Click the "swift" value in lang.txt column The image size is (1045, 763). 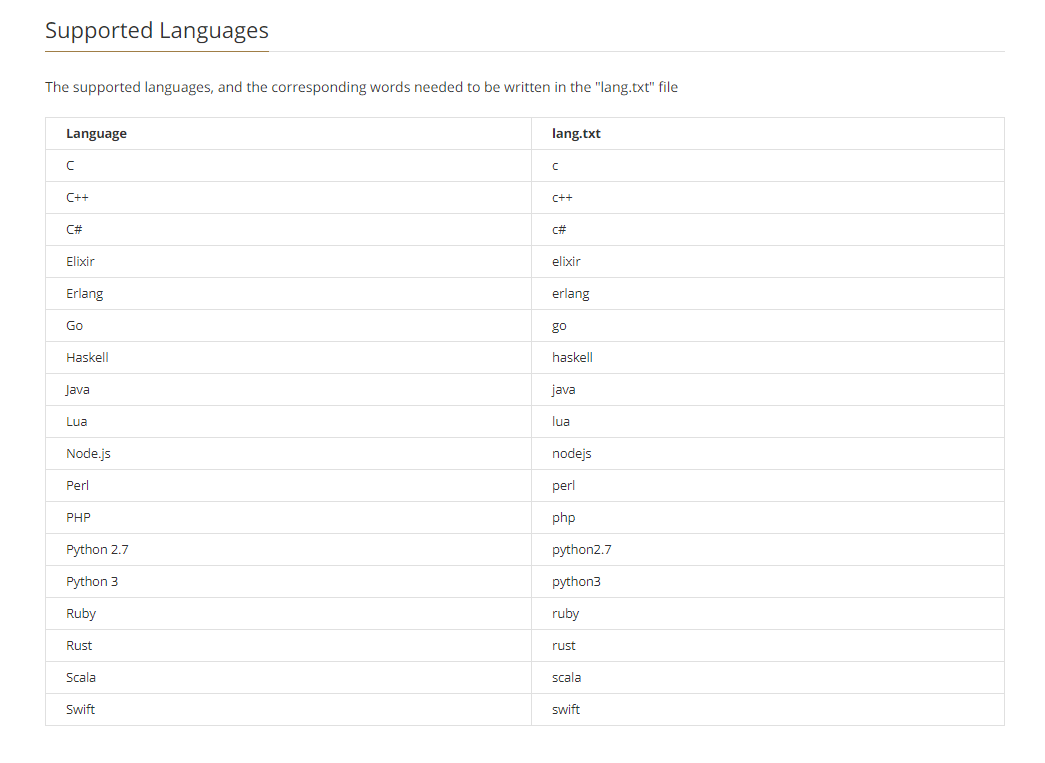566,710
